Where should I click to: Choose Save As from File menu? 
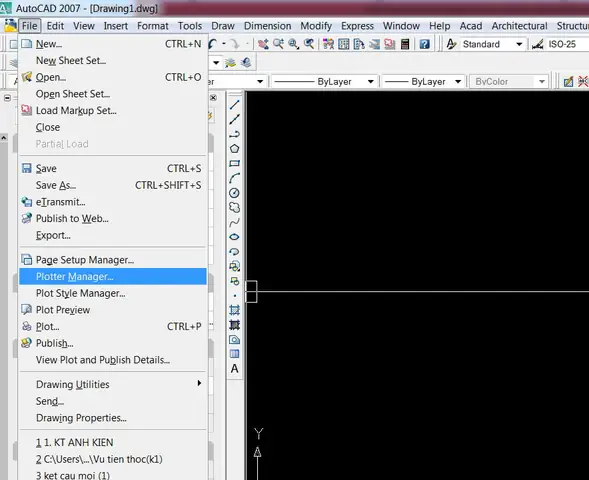113,185
